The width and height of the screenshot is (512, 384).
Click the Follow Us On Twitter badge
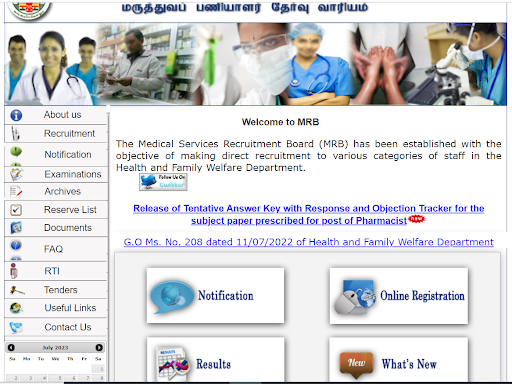(x=163, y=182)
